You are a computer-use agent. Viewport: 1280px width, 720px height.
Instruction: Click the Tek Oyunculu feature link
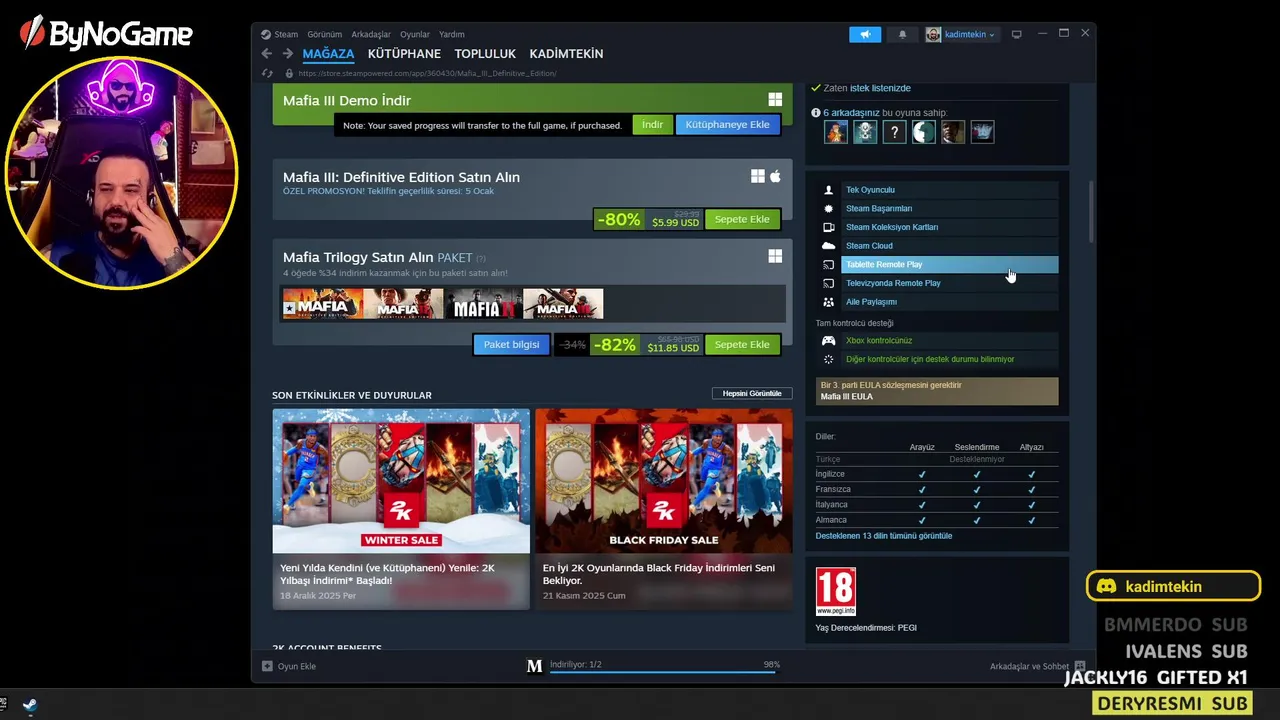(870, 190)
